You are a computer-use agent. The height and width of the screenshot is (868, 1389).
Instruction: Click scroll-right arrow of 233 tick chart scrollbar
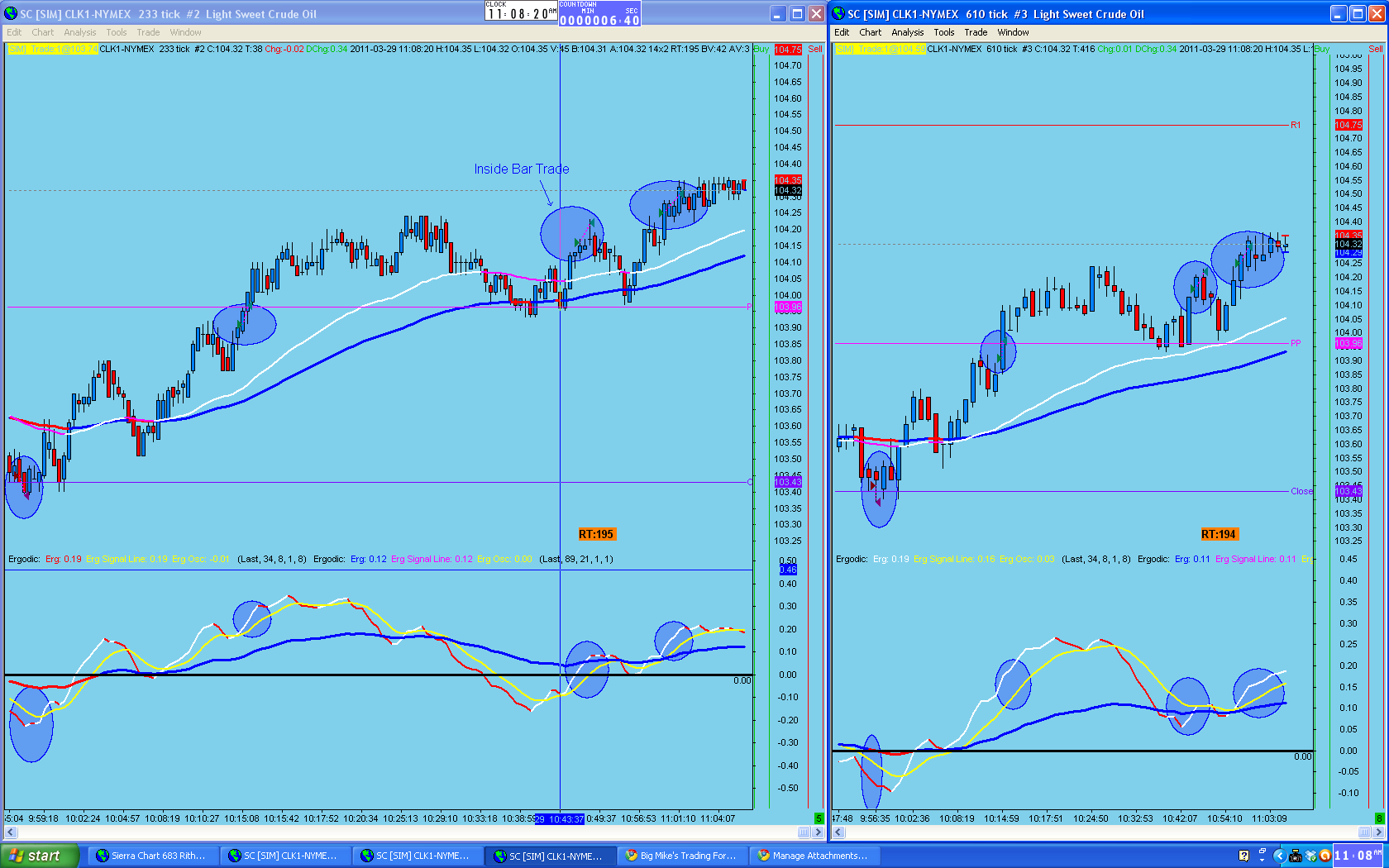817,832
